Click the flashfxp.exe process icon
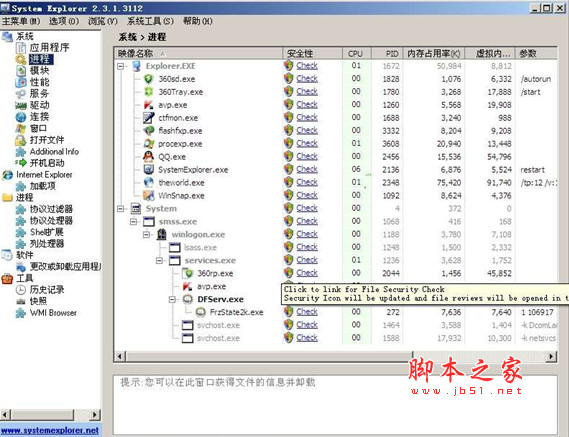Viewport: 569px width, 437px height. pos(148,131)
